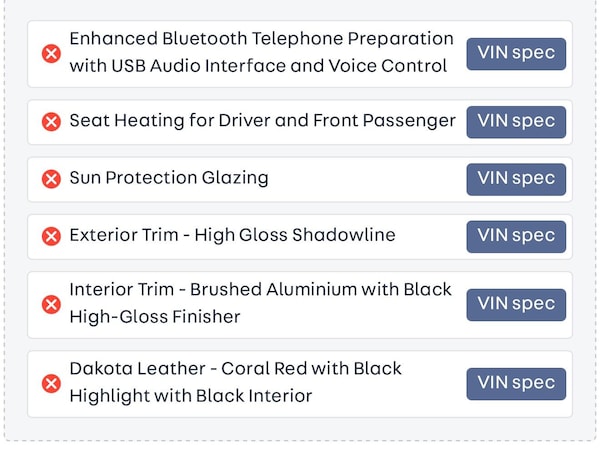600x455 pixels.
Task: Click red X icon beside Interior Trim Aluminium
Action: point(51,304)
